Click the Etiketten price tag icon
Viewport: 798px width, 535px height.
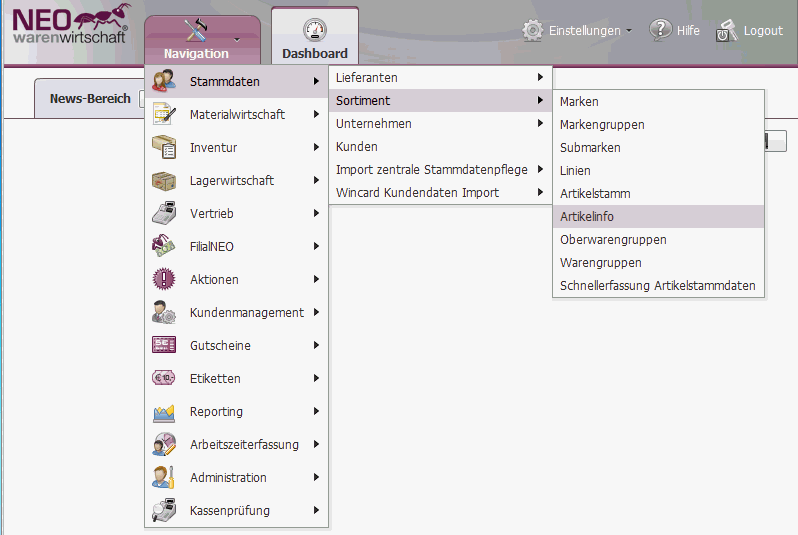pos(164,378)
